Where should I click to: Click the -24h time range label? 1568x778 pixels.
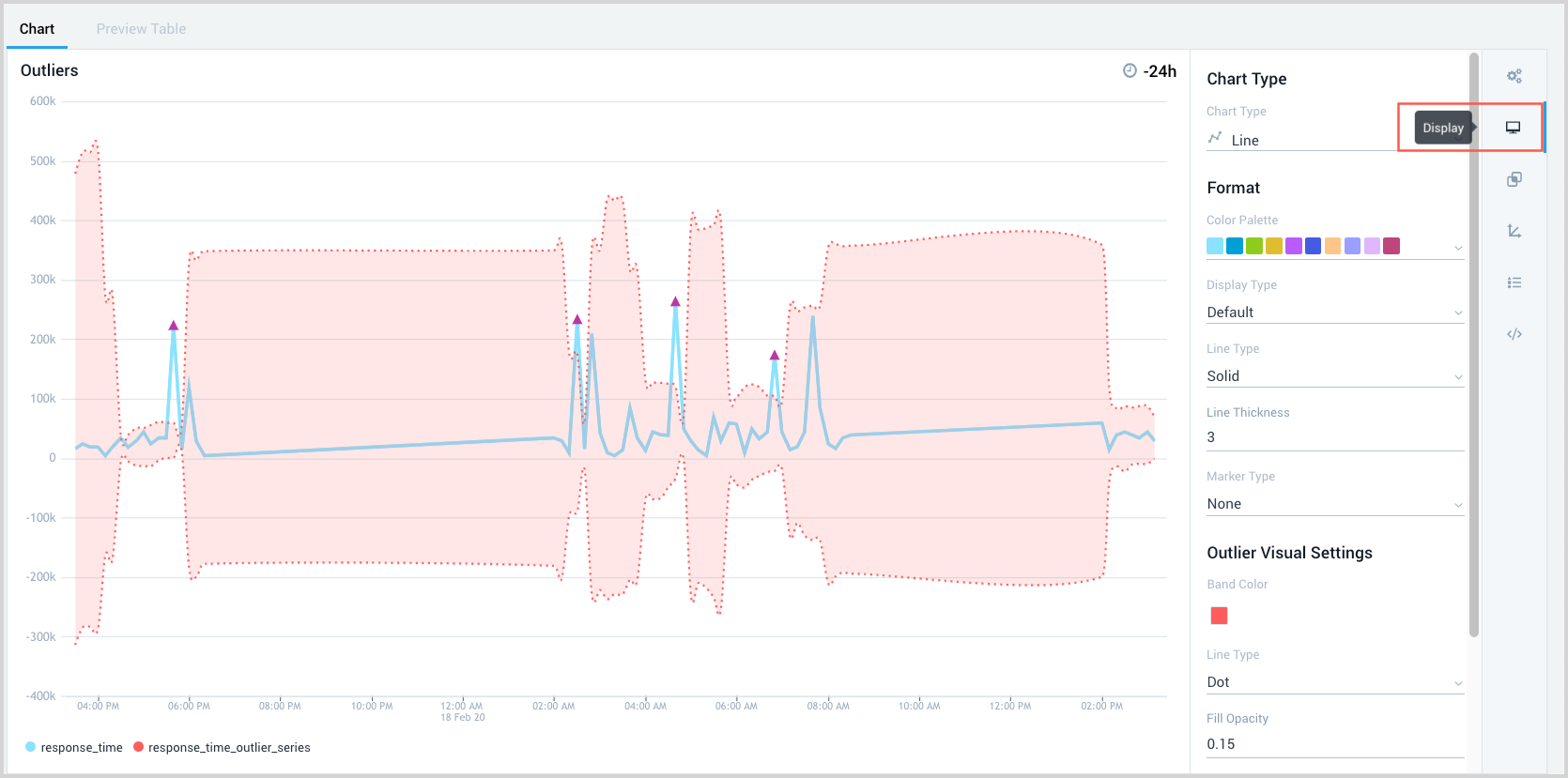[x=1160, y=71]
